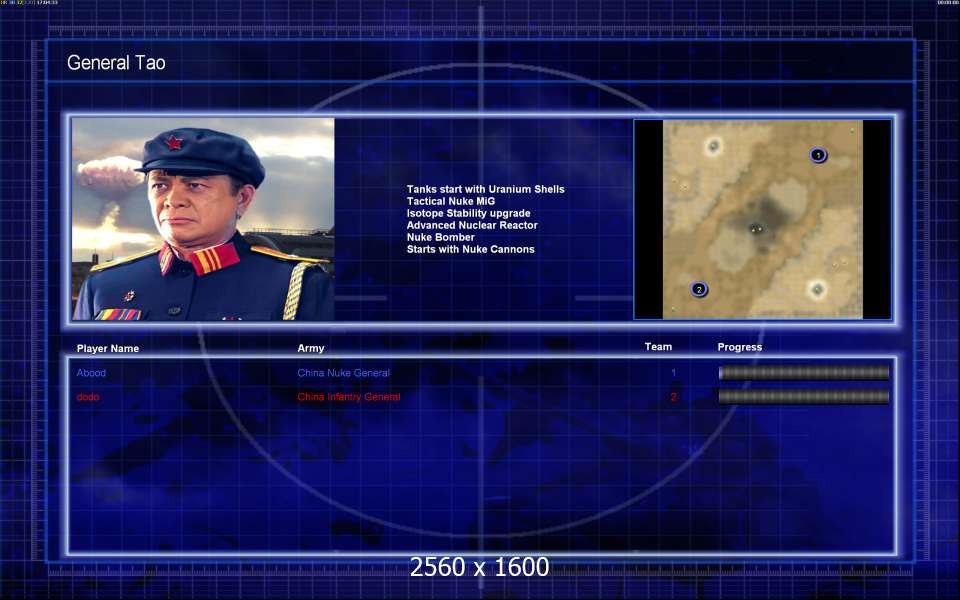
Task: Click the dodo loading progress bar
Action: point(803,397)
